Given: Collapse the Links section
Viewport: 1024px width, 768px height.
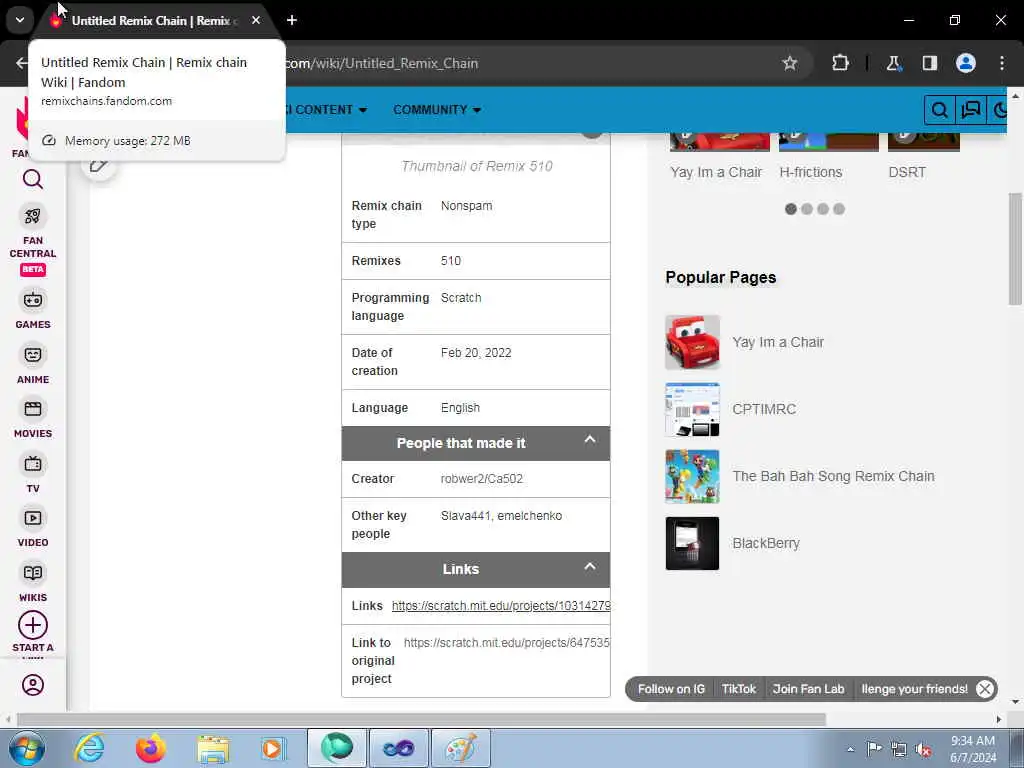Looking at the screenshot, I should point(590,566).
